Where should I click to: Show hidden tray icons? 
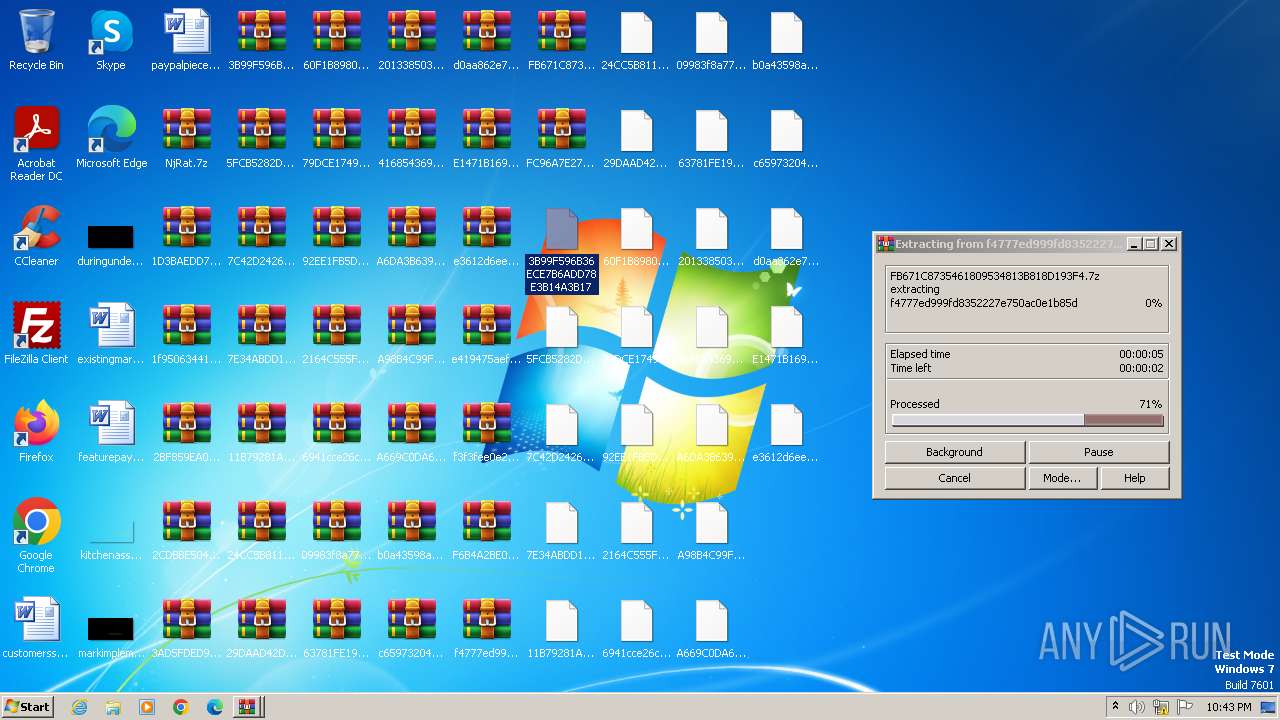pyautogui.click(x=1116, y=707)
